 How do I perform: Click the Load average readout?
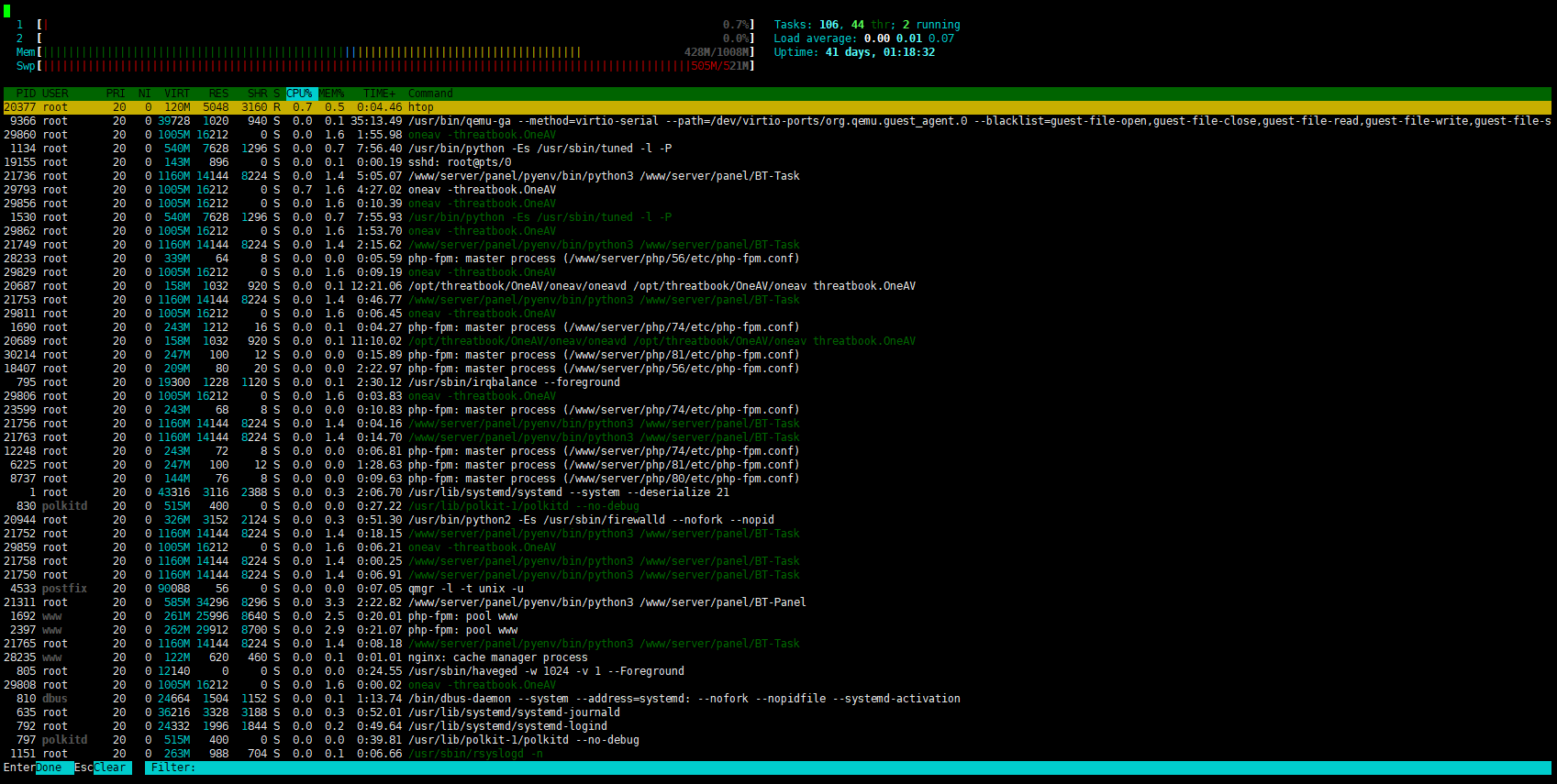864,39
